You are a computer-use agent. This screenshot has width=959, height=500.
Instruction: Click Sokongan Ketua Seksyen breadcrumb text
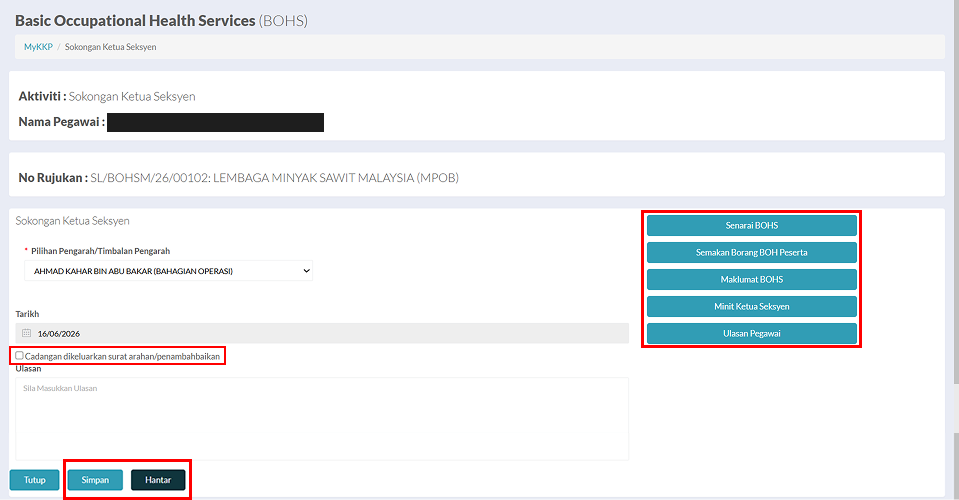(111, 46)
